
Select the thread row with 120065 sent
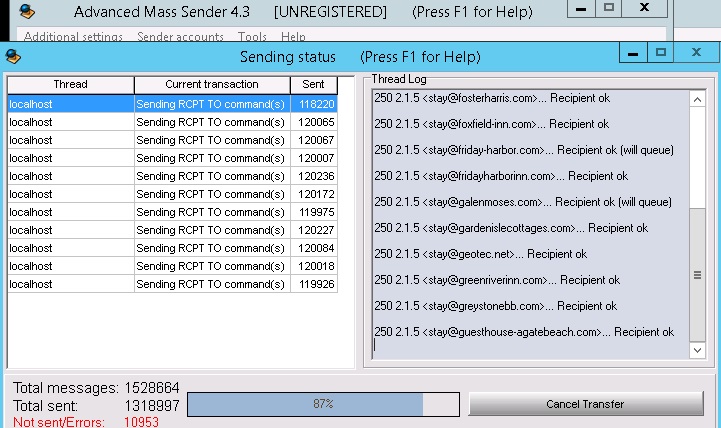click(172, 122)
